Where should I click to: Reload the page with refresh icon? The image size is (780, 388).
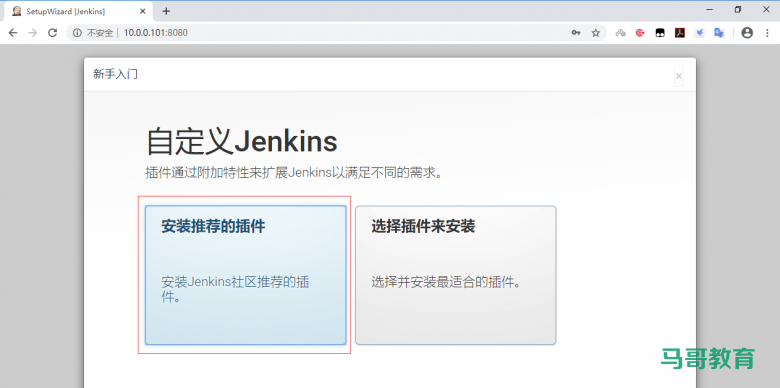52,33
